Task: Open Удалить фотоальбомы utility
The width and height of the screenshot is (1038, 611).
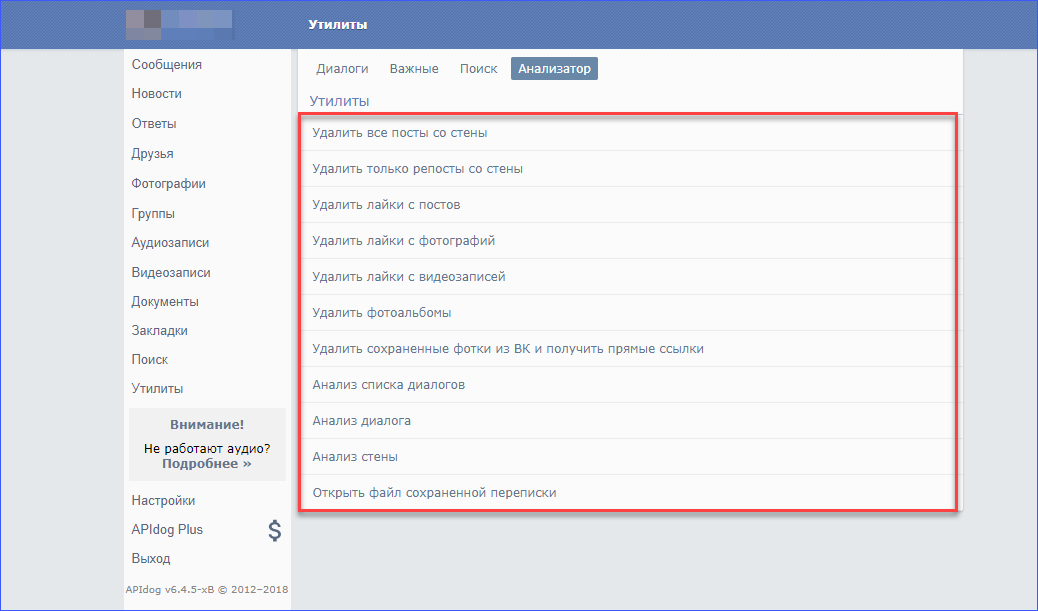Action: point(381,313)
